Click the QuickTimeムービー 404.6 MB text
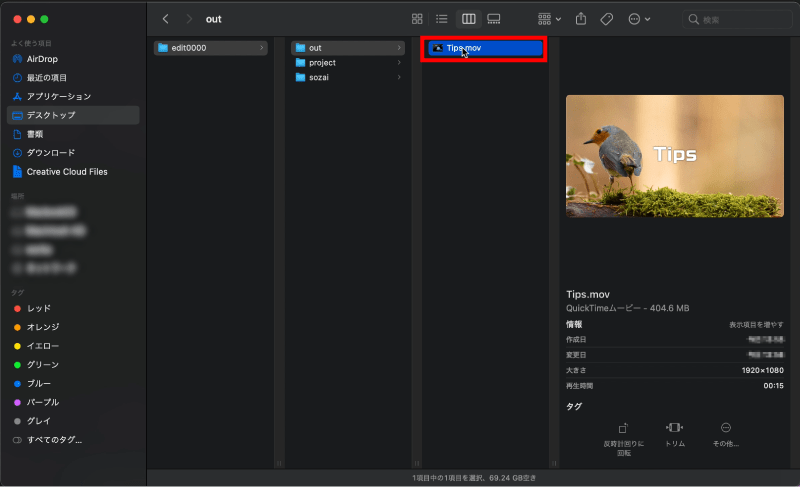The image size is (800, 487). click(628, 308)
